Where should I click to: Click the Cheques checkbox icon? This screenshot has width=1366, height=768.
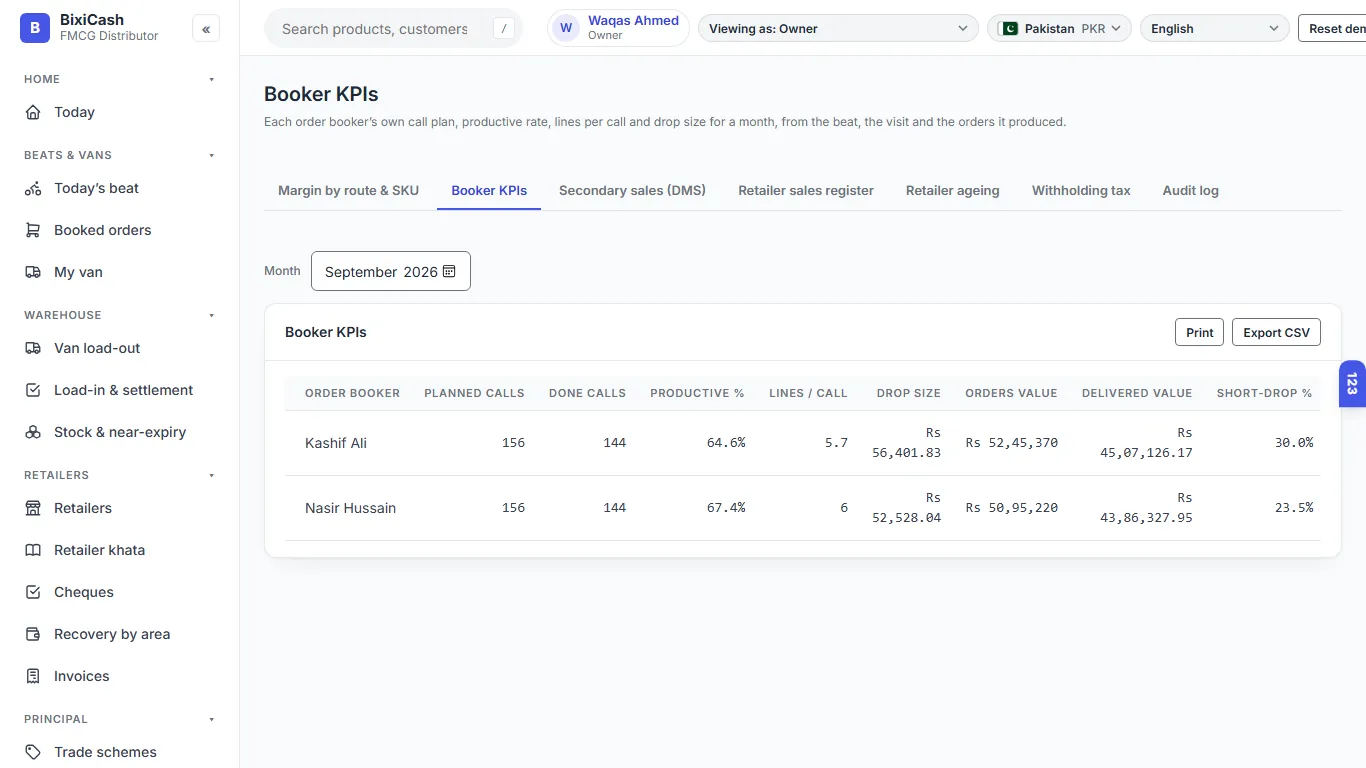(x=33, y=592)
